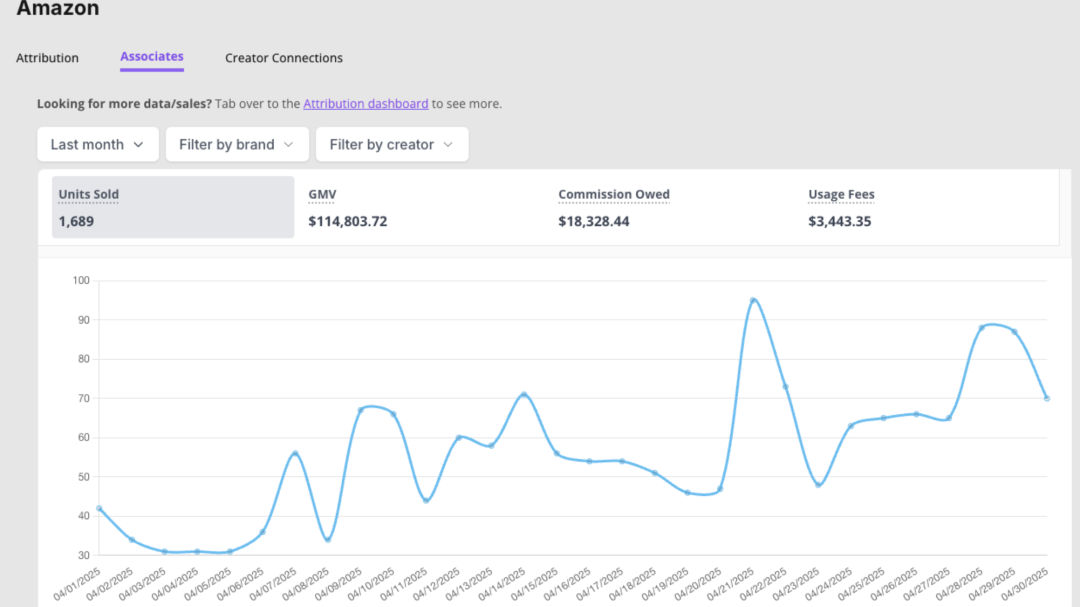1080x607 pixels.
Task: Select the Usage Fees metric card
Action: pyautogui.click(x=922, y=207)
